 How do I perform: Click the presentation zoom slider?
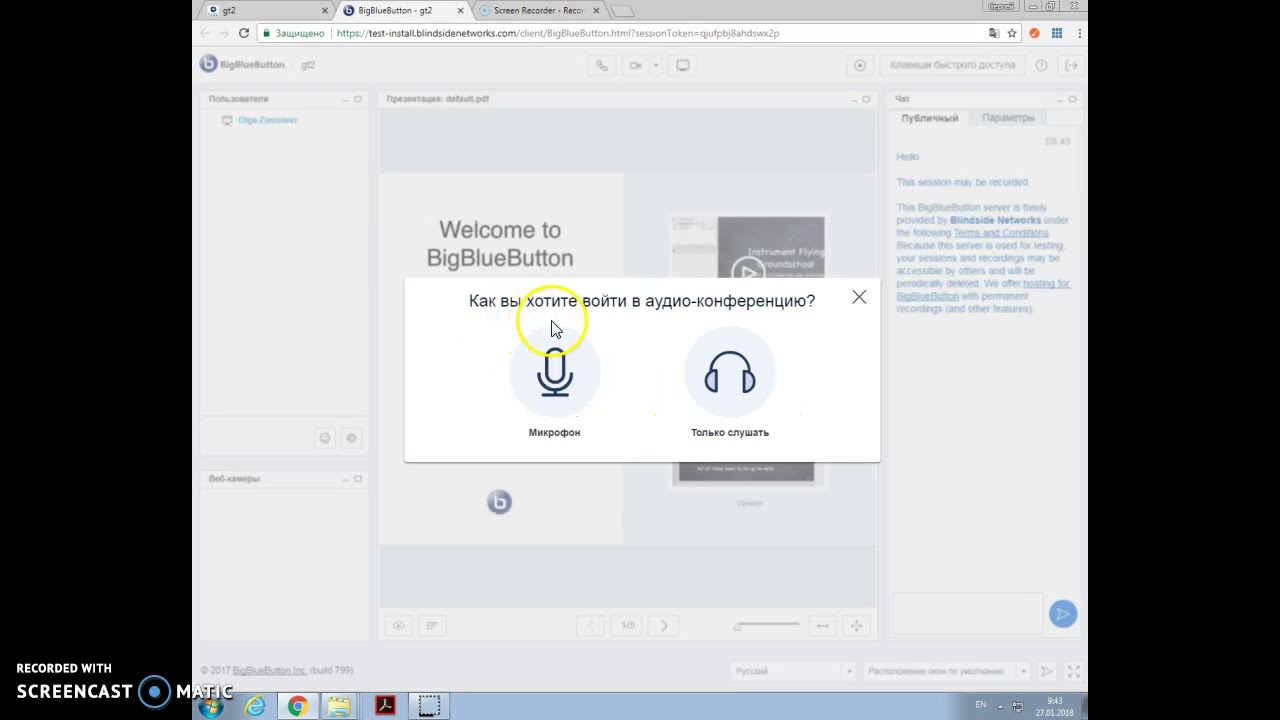point(767,626)
